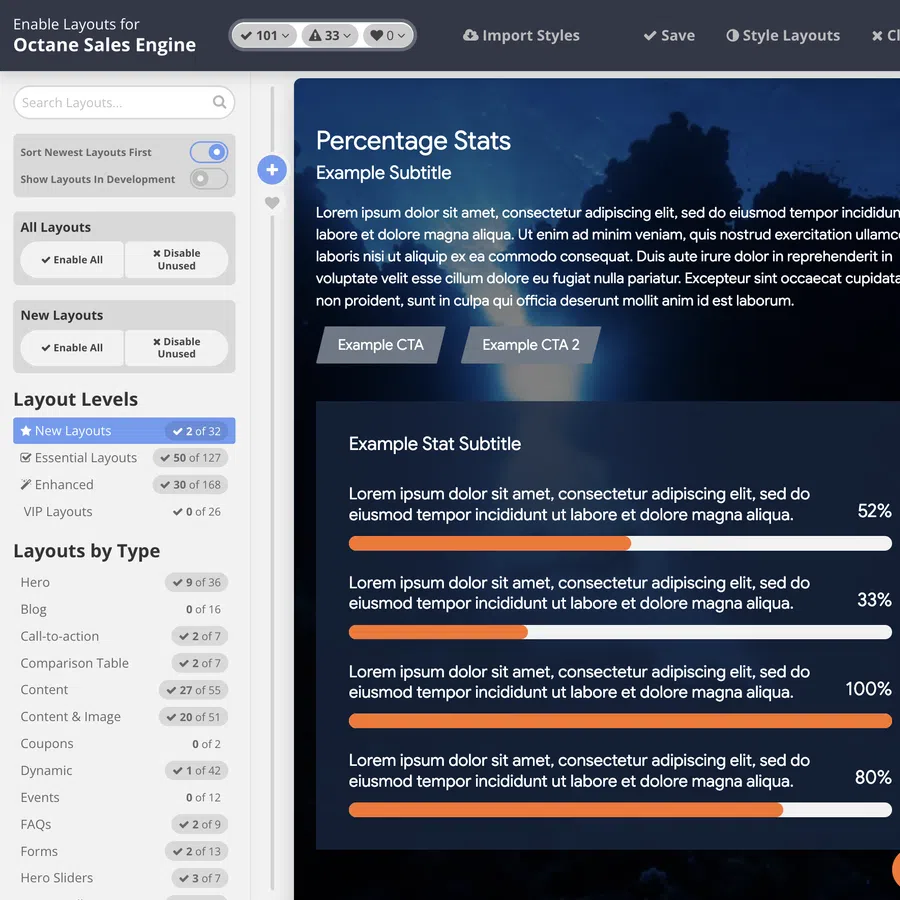Click the 100% progress bar
Screen dimensions: 900x900
point(620,721)
